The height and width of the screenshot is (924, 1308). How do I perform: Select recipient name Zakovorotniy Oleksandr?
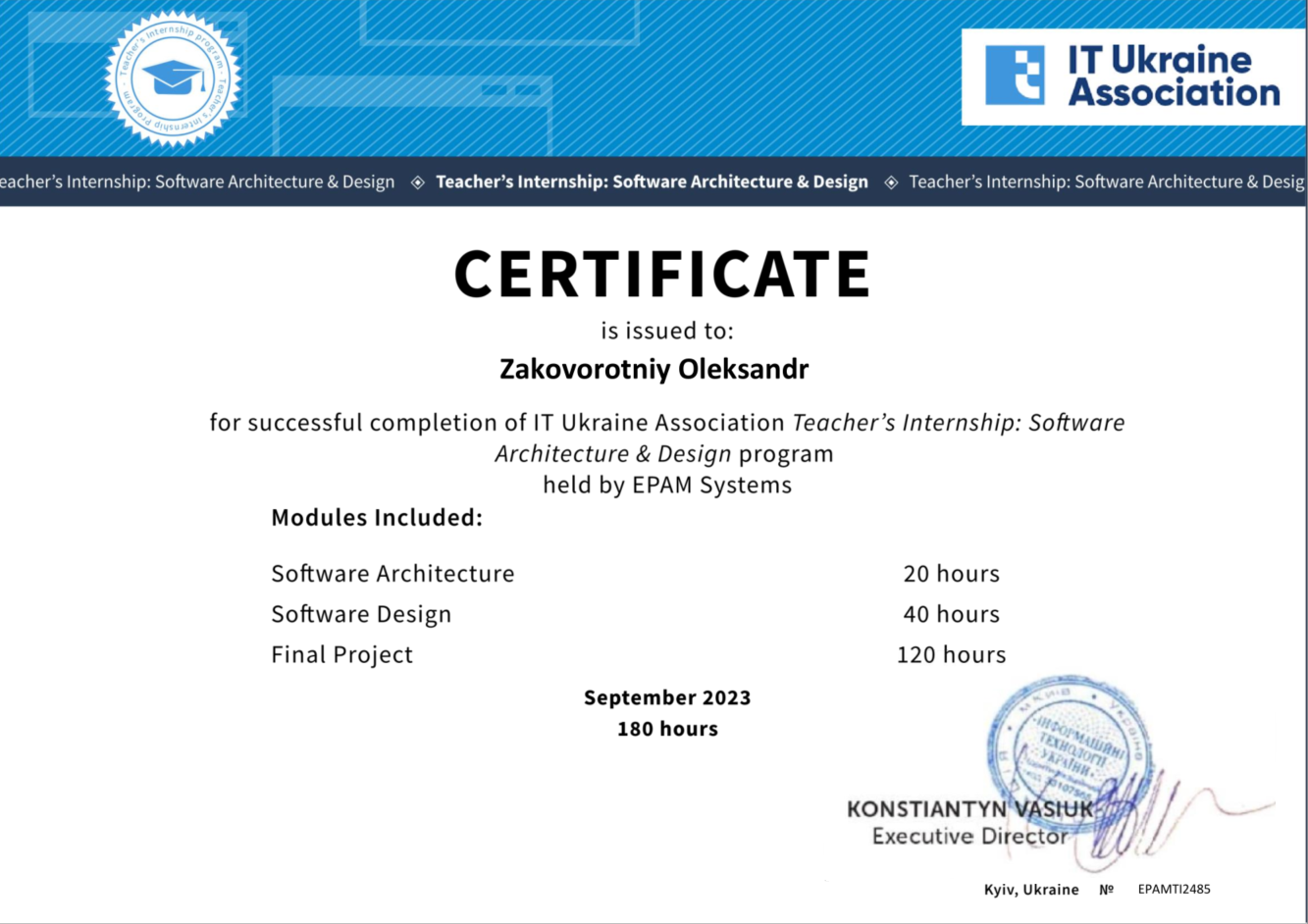click(654, 370)
